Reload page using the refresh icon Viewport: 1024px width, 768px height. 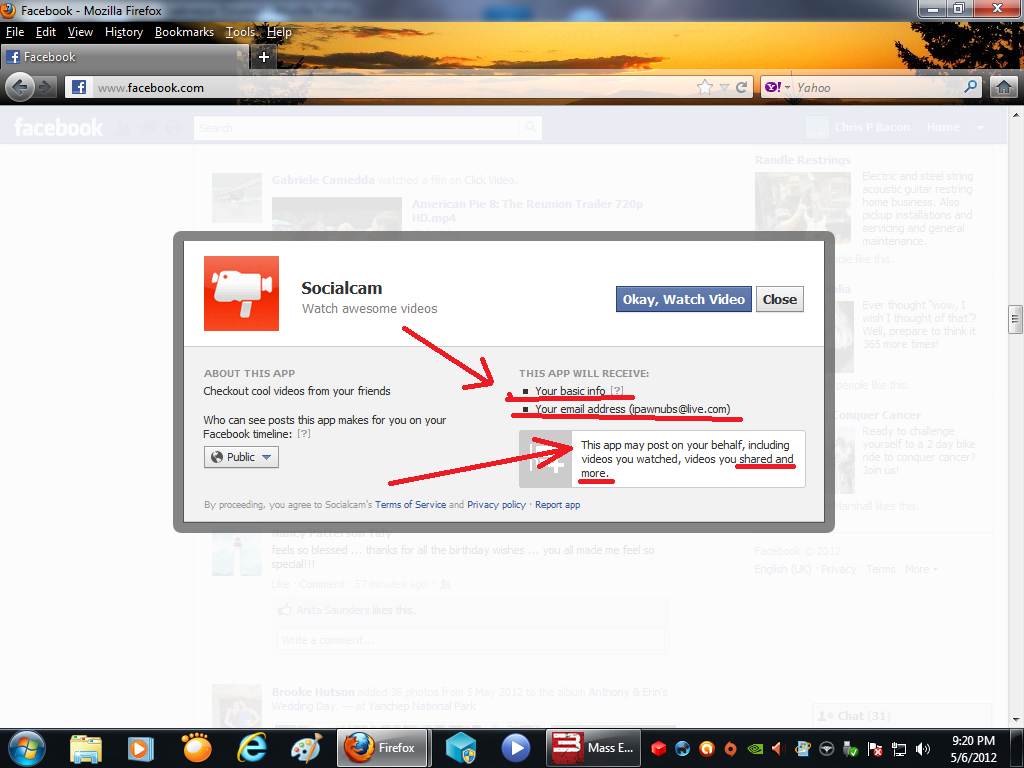pos(742,88)
